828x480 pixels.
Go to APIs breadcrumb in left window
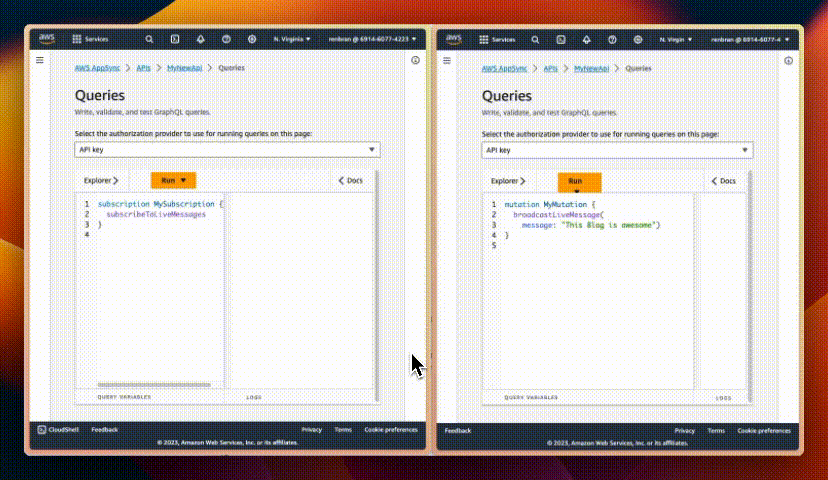[x=144, y=68]
